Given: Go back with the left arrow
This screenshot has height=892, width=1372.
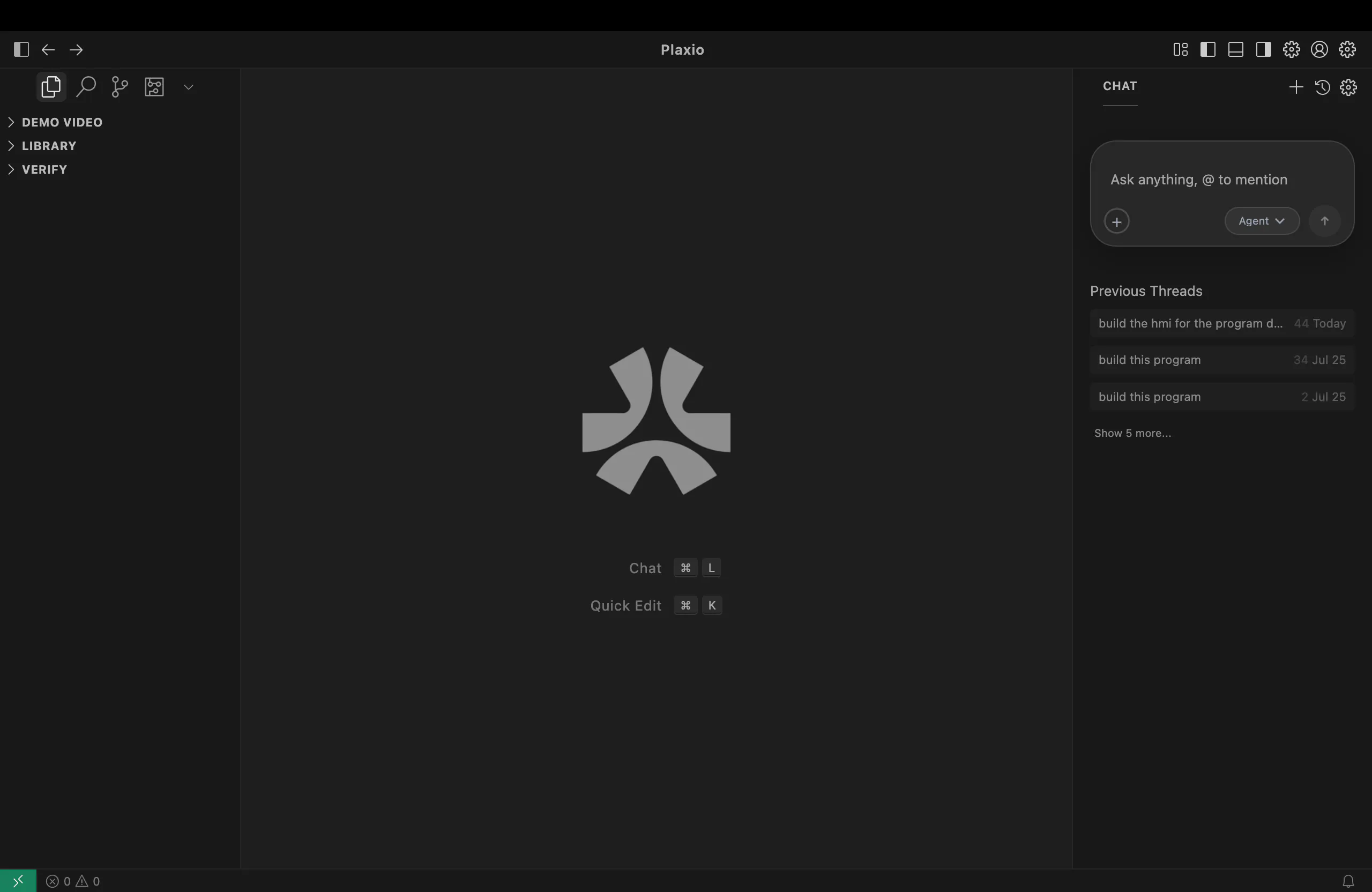Looking at the screenshot, I should tap(48, 50).
